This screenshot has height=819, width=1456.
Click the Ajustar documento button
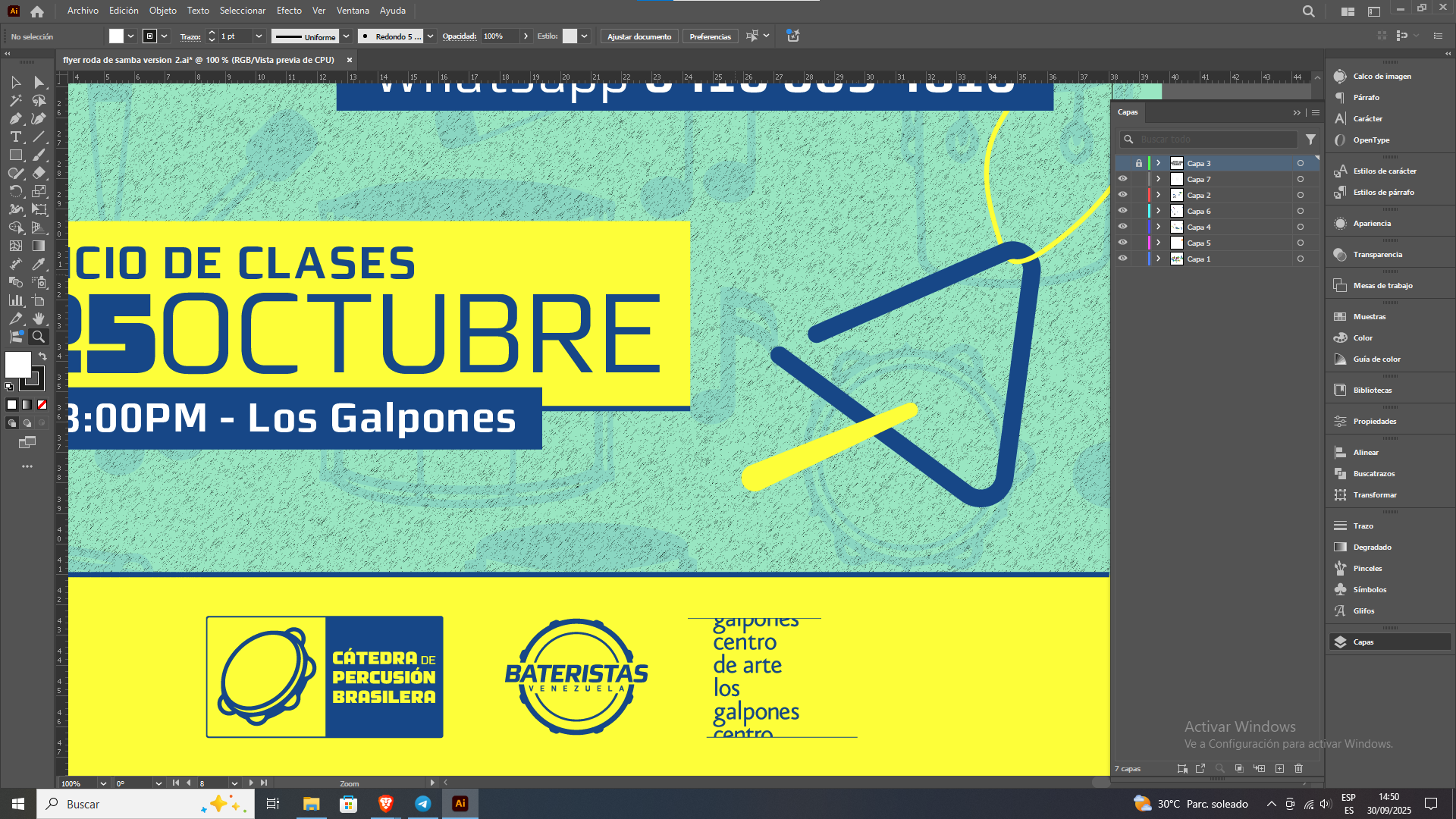click(x=639, y=36)
